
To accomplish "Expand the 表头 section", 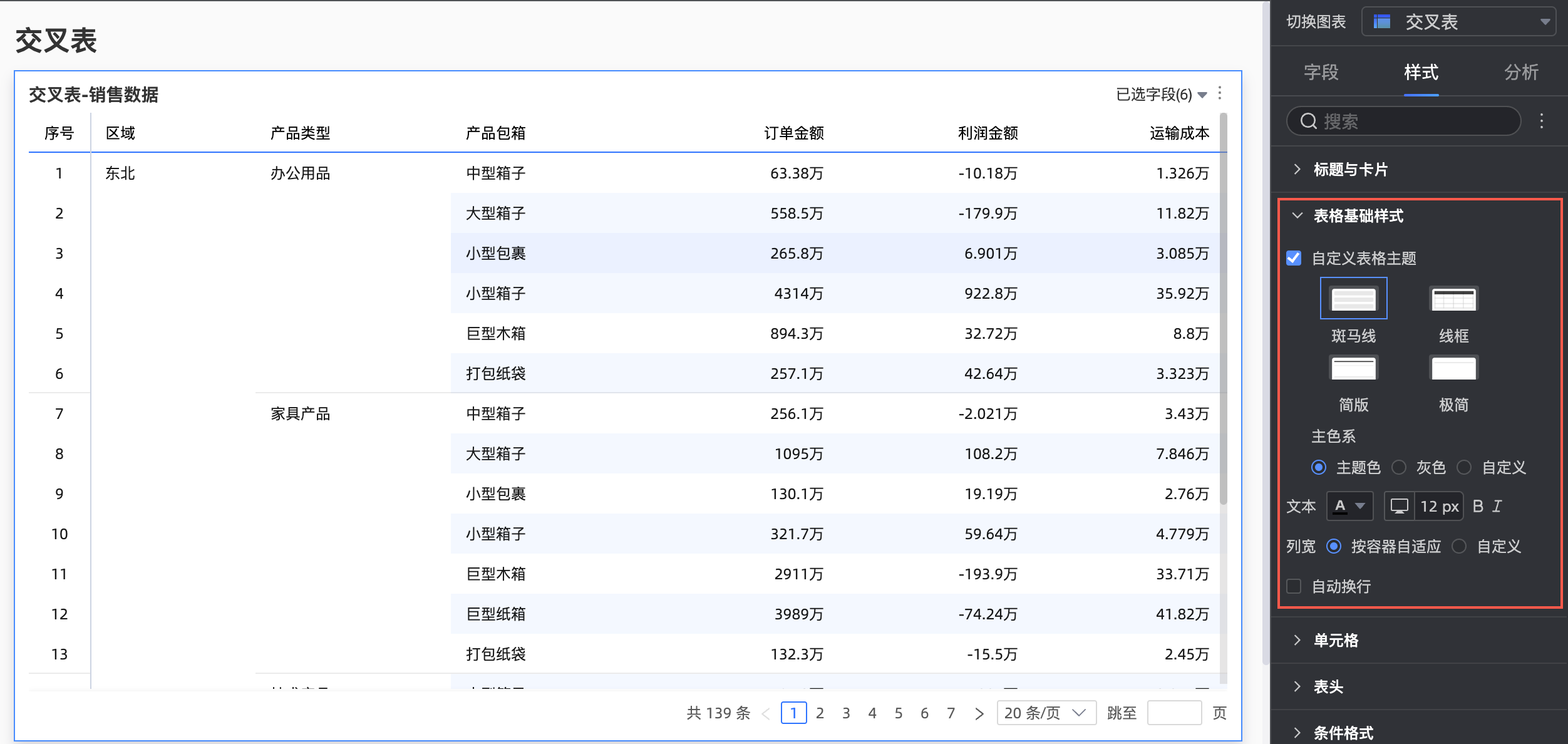I will tap(1418, 686).
